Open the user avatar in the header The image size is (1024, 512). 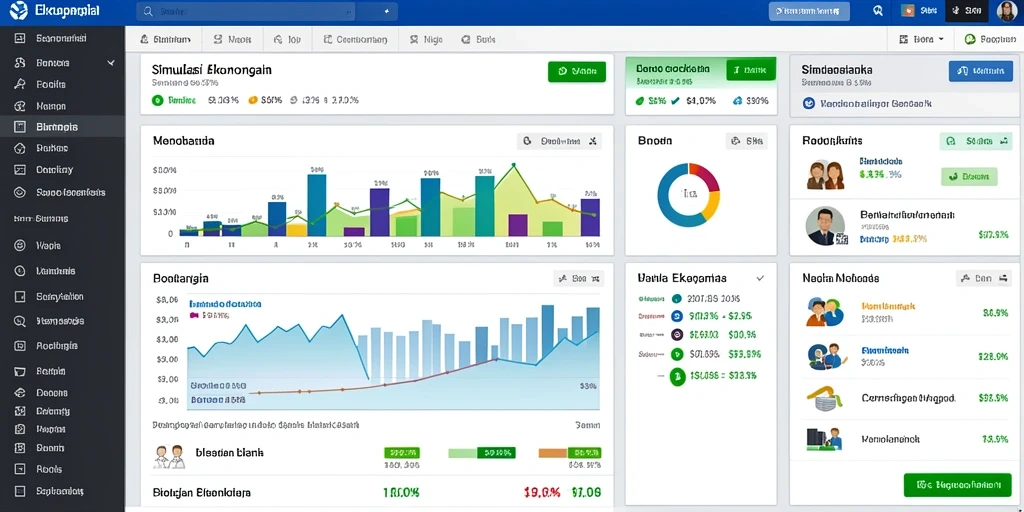pyautogui.click(x=1006, y=11)
